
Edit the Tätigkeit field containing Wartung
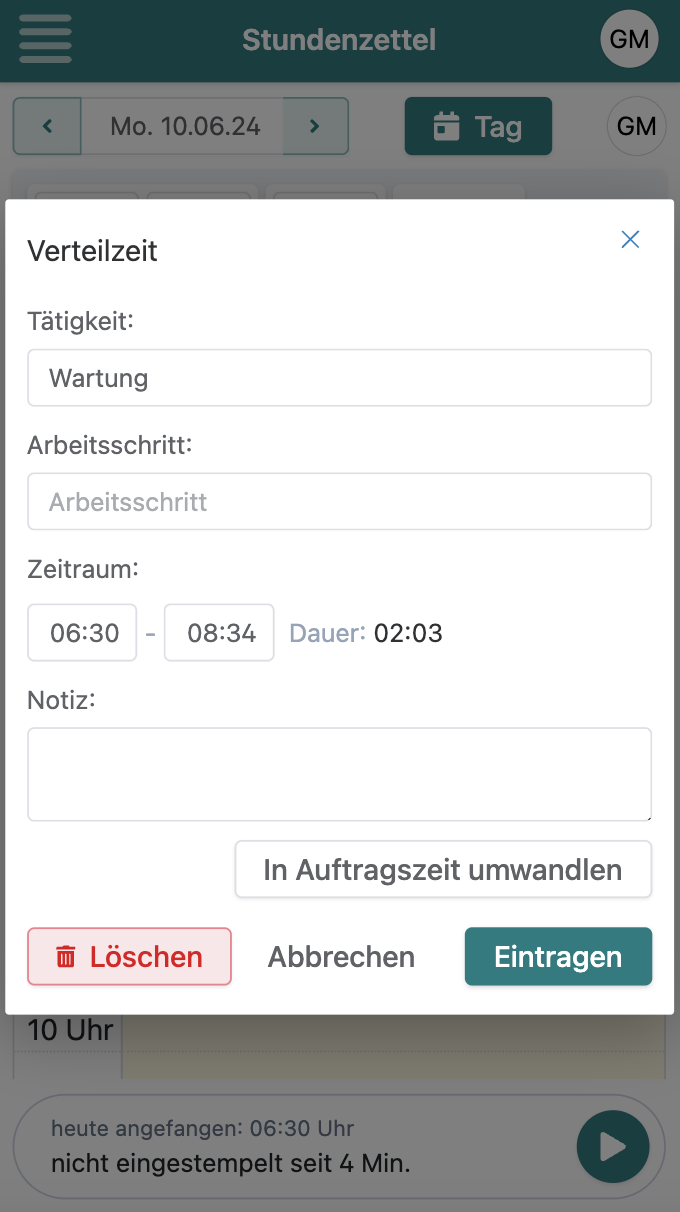click(339, 377)
